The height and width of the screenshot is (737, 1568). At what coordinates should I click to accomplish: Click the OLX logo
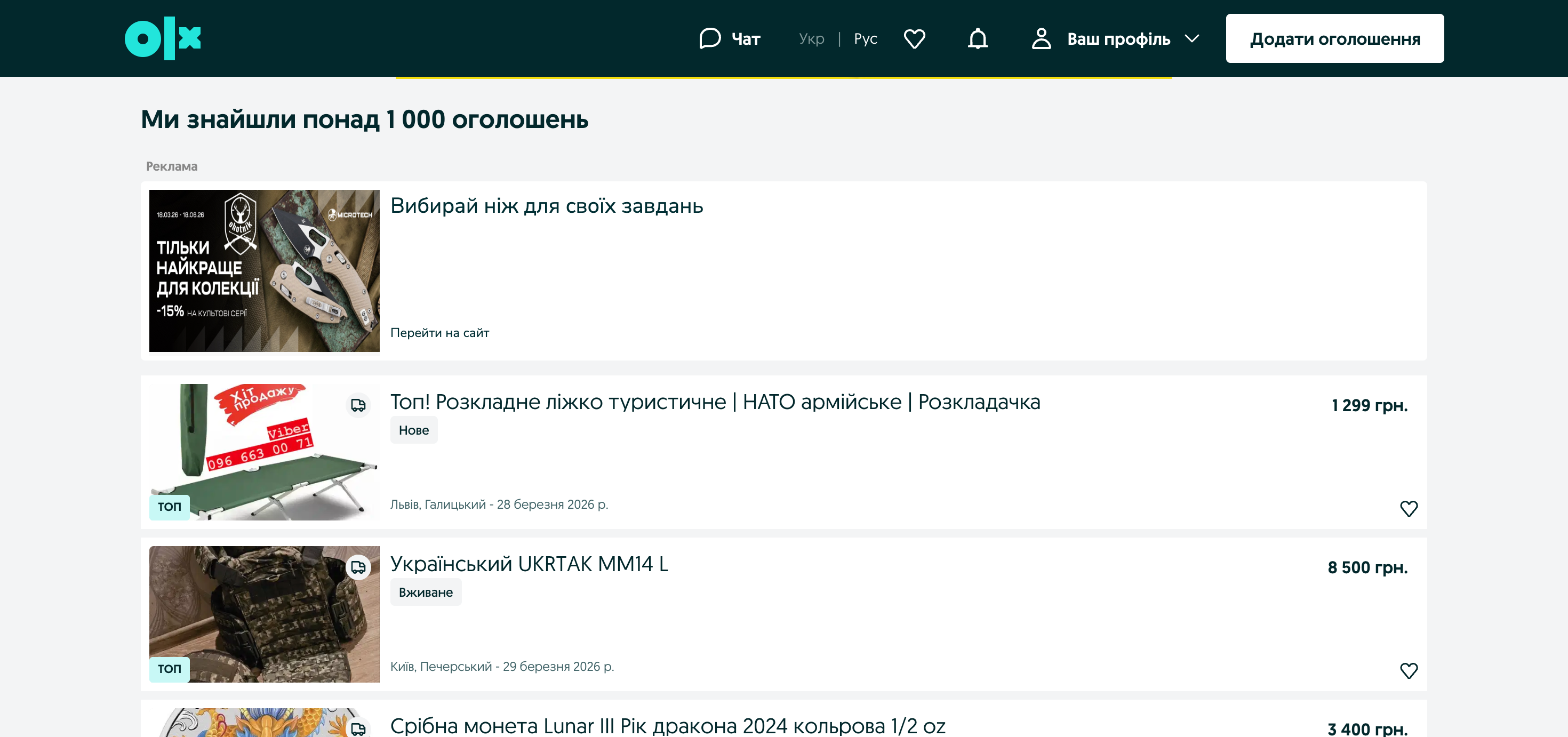click(163, 38)
